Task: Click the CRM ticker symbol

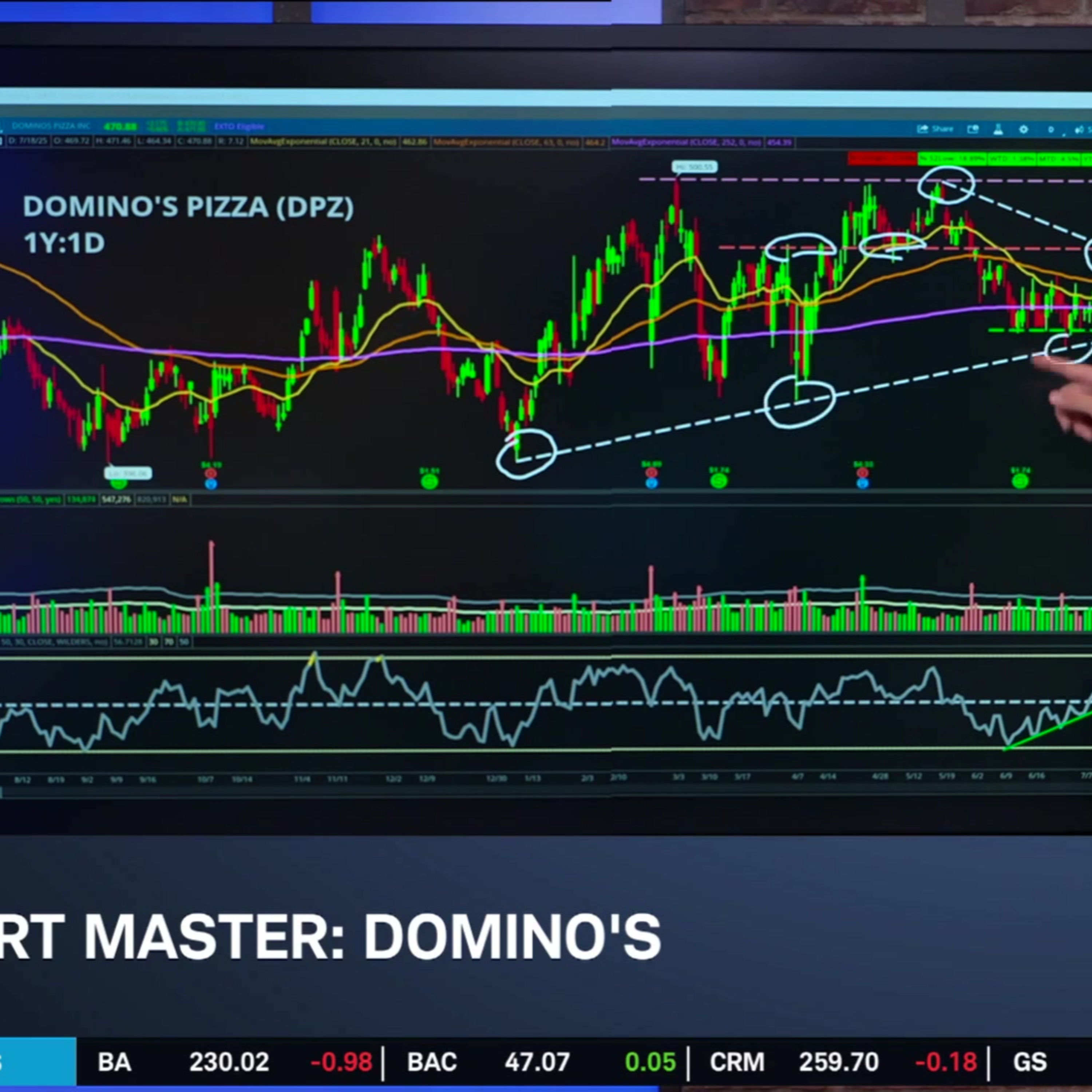Action: (x=737, y=1062)
